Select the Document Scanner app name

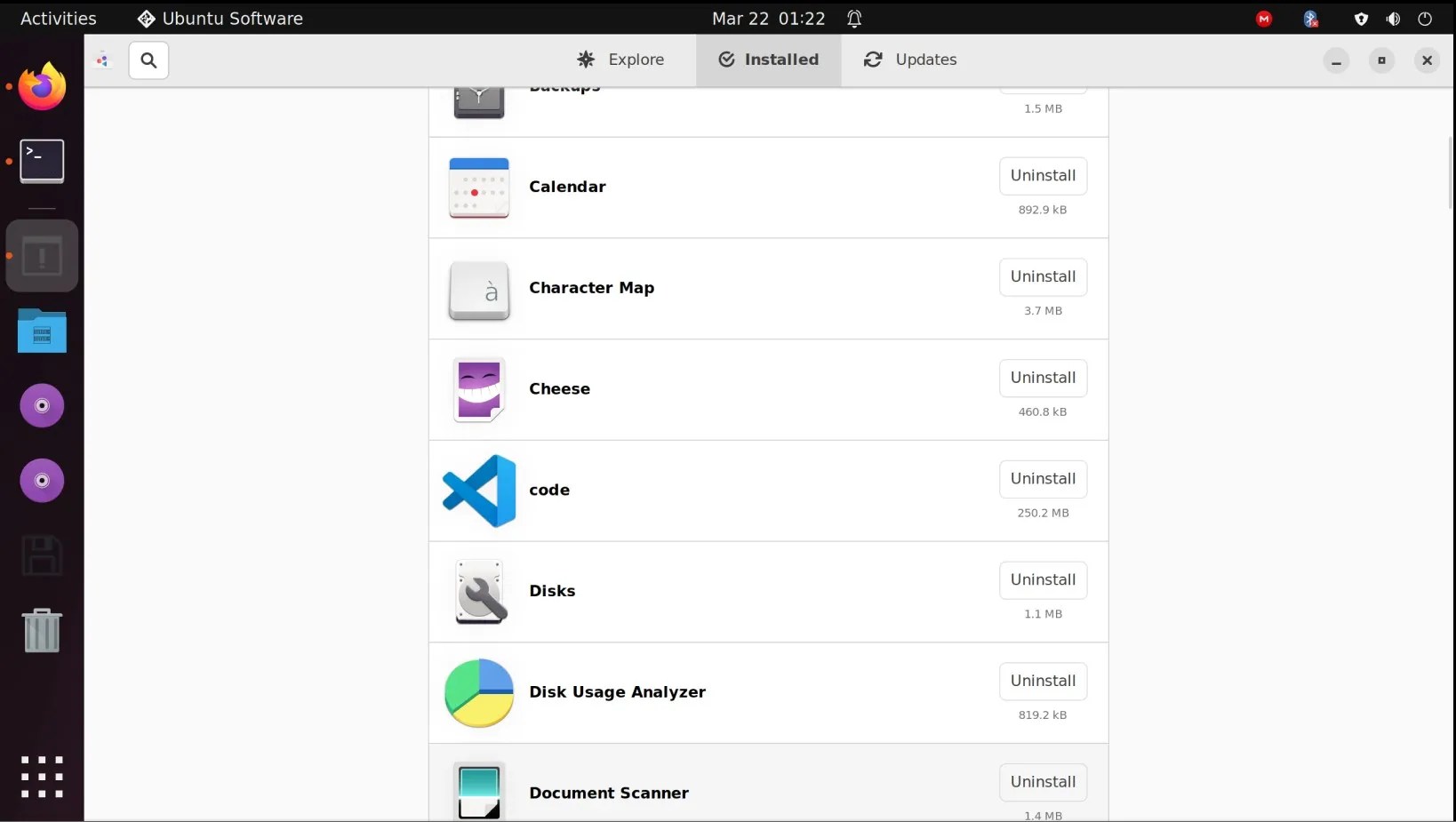click(x=609, y=794)
